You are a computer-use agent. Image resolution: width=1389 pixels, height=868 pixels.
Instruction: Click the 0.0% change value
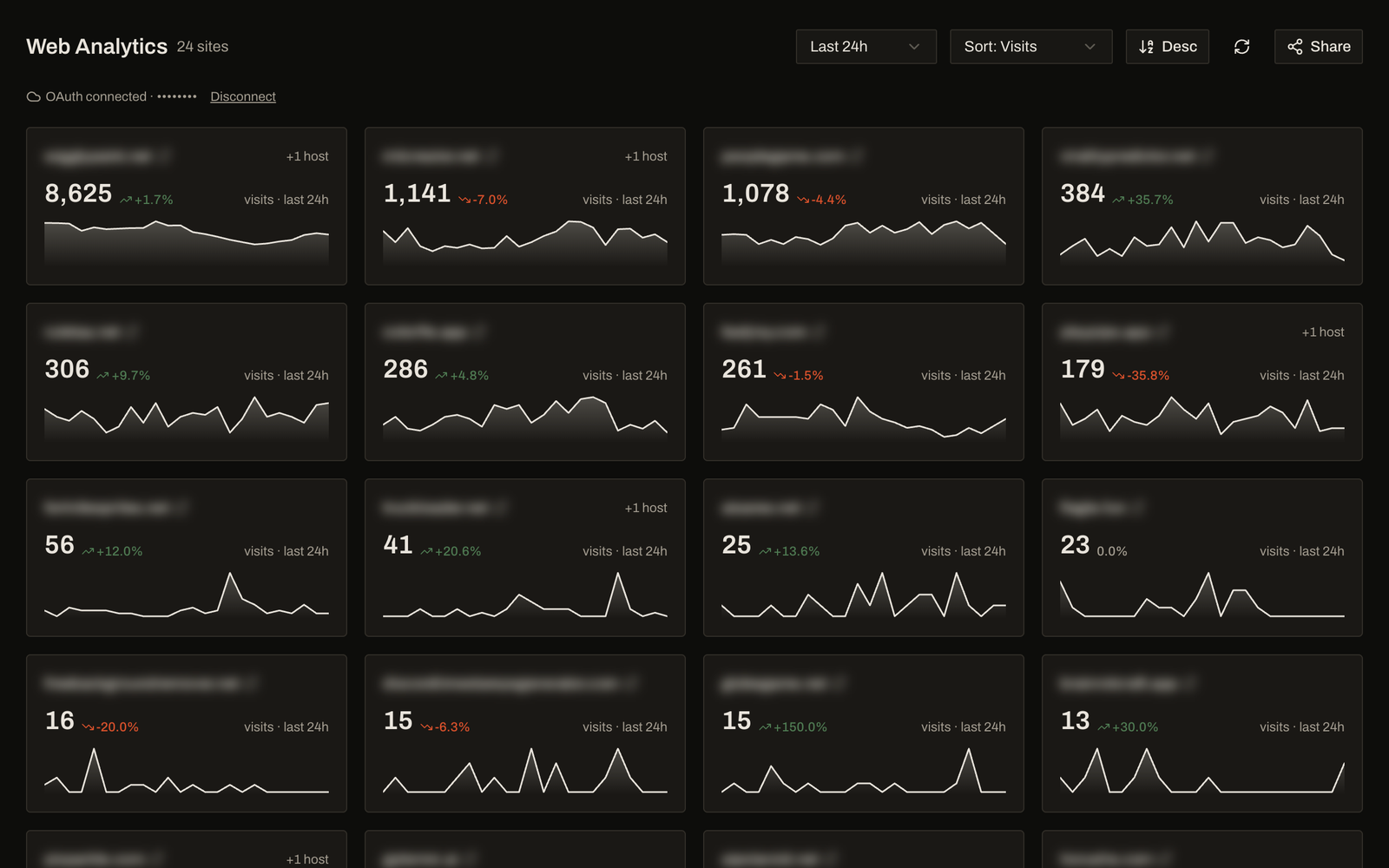click(1112, 551)
